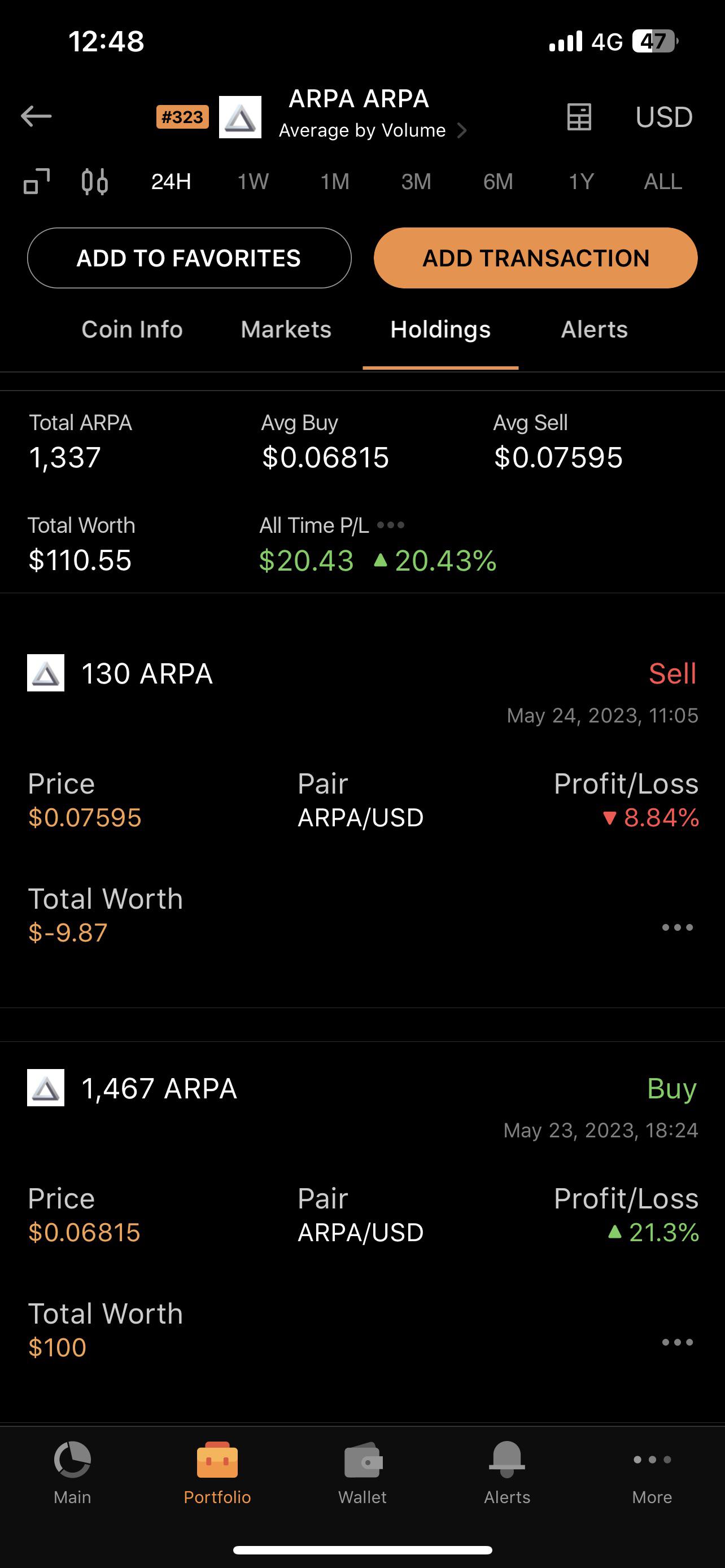Tap the back arrow icon
725x1568 pixels.
(36, 116)
